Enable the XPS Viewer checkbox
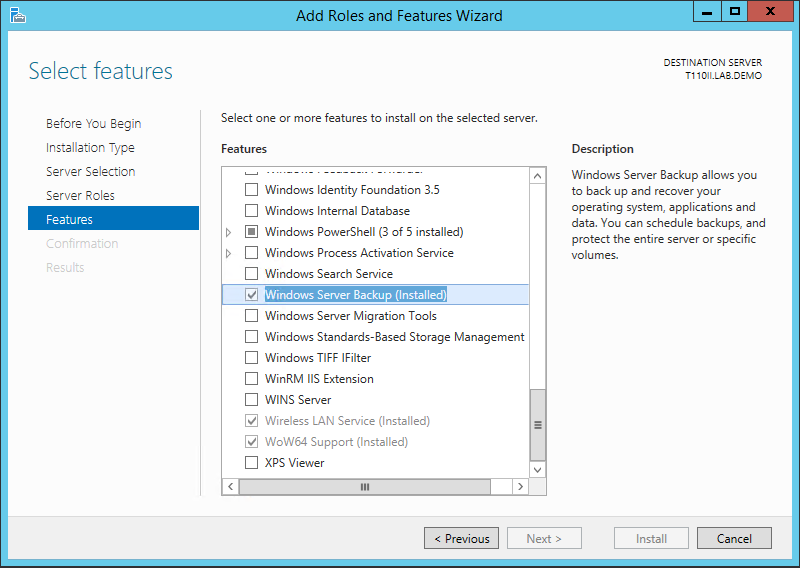The width and height of the screenshot is (800, 568). pos(252,463)
